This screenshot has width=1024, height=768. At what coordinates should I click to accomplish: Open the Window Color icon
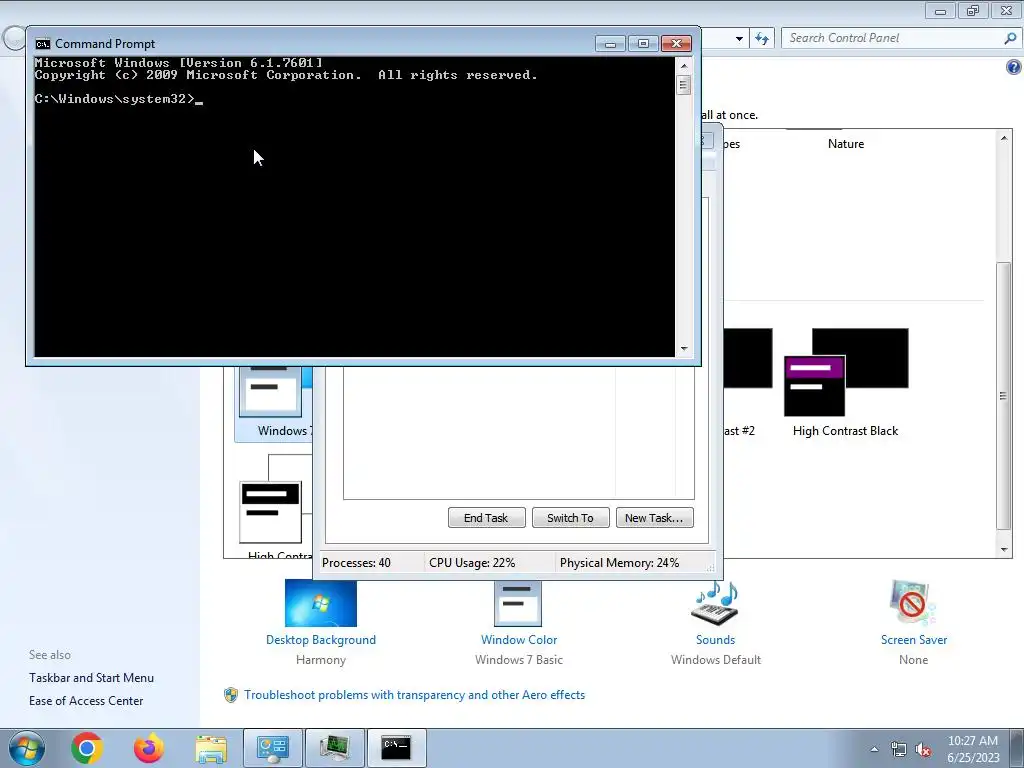(x=518, y=603)
